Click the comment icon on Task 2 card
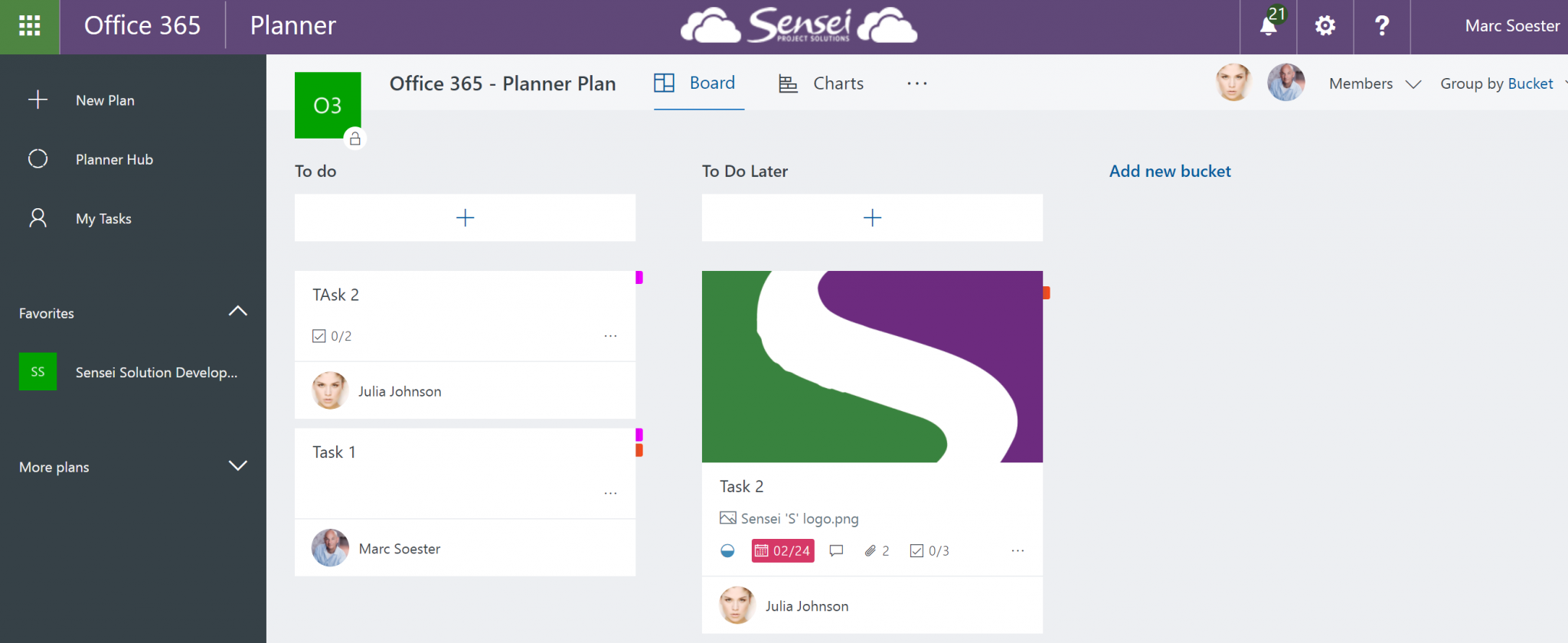The width and height of the screenshot is (1568, 643). point(836,550)
